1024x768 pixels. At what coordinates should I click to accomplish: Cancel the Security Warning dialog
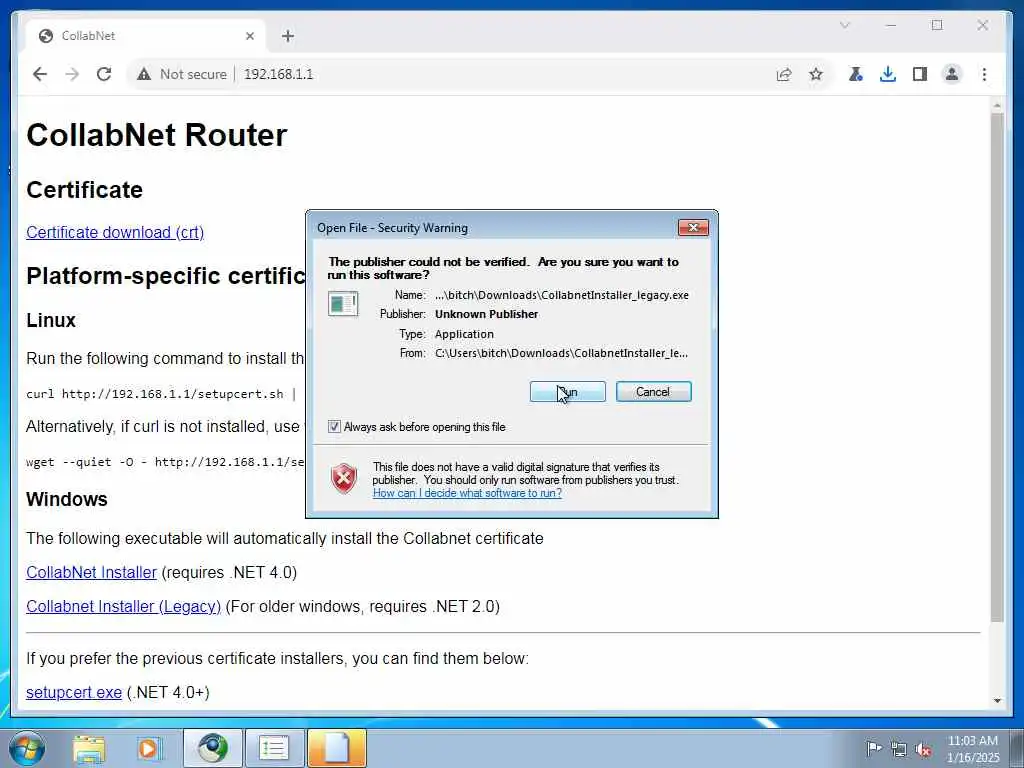point(653,392)
